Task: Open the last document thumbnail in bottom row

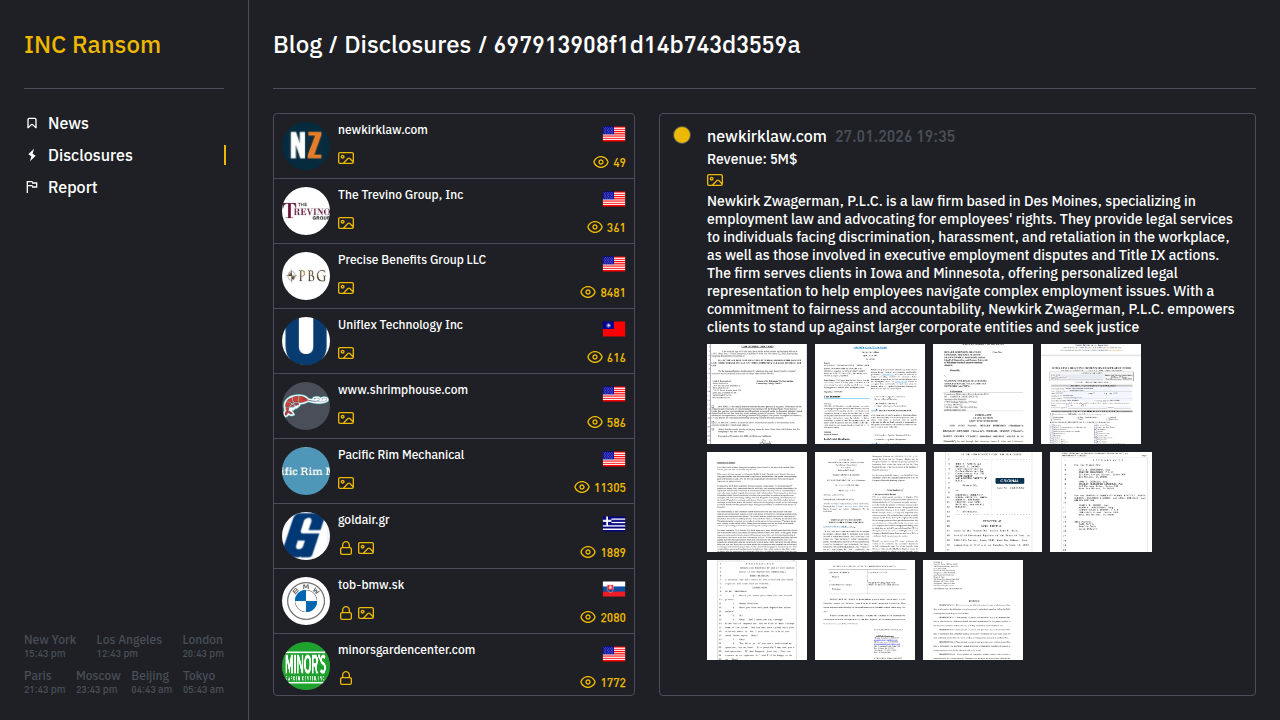Action: click(x=972, y=610)
